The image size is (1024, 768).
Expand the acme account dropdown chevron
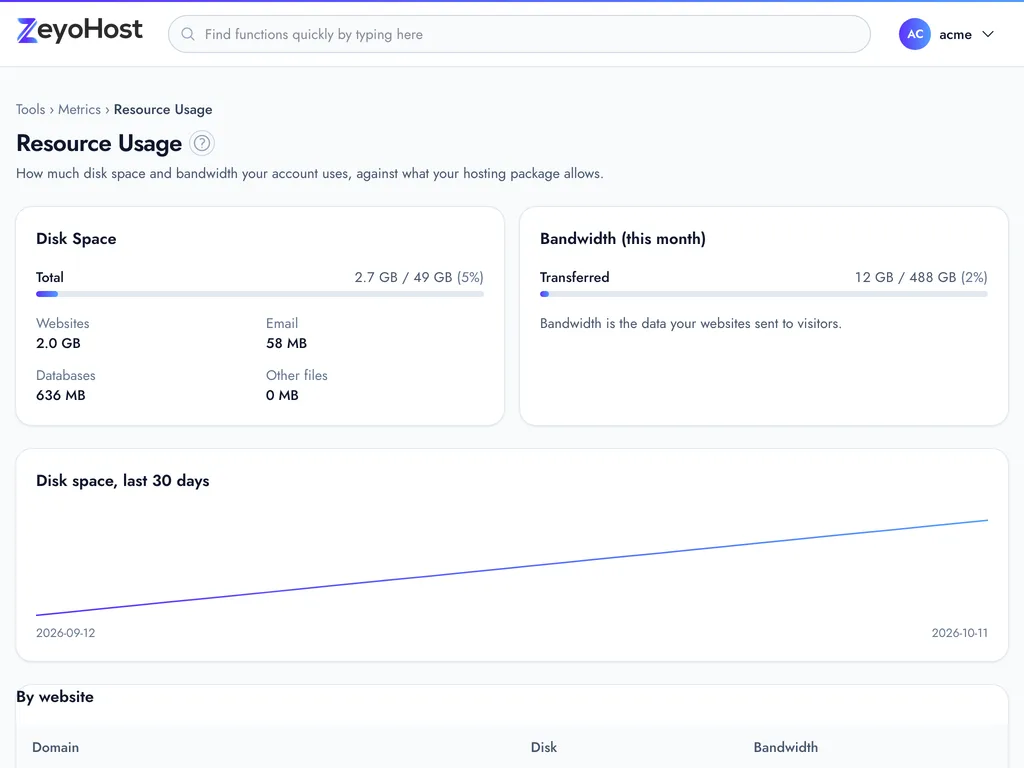pyautogui.click(x=988, y=34)
